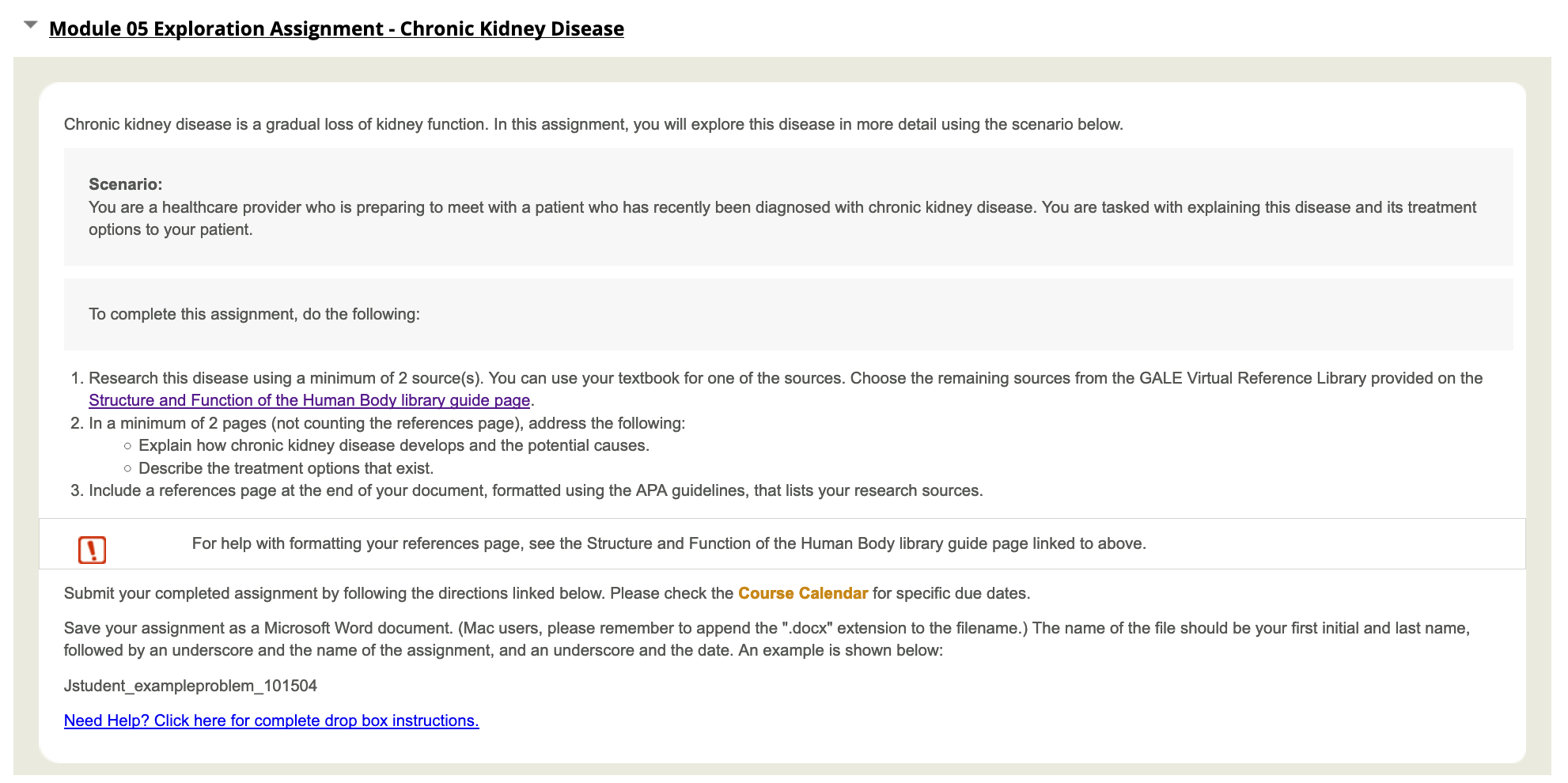Click bullet 'Describe the treatment options that exist'
Image resolution: width=1568 pixels, height=783 pixels.
[286, 468]
